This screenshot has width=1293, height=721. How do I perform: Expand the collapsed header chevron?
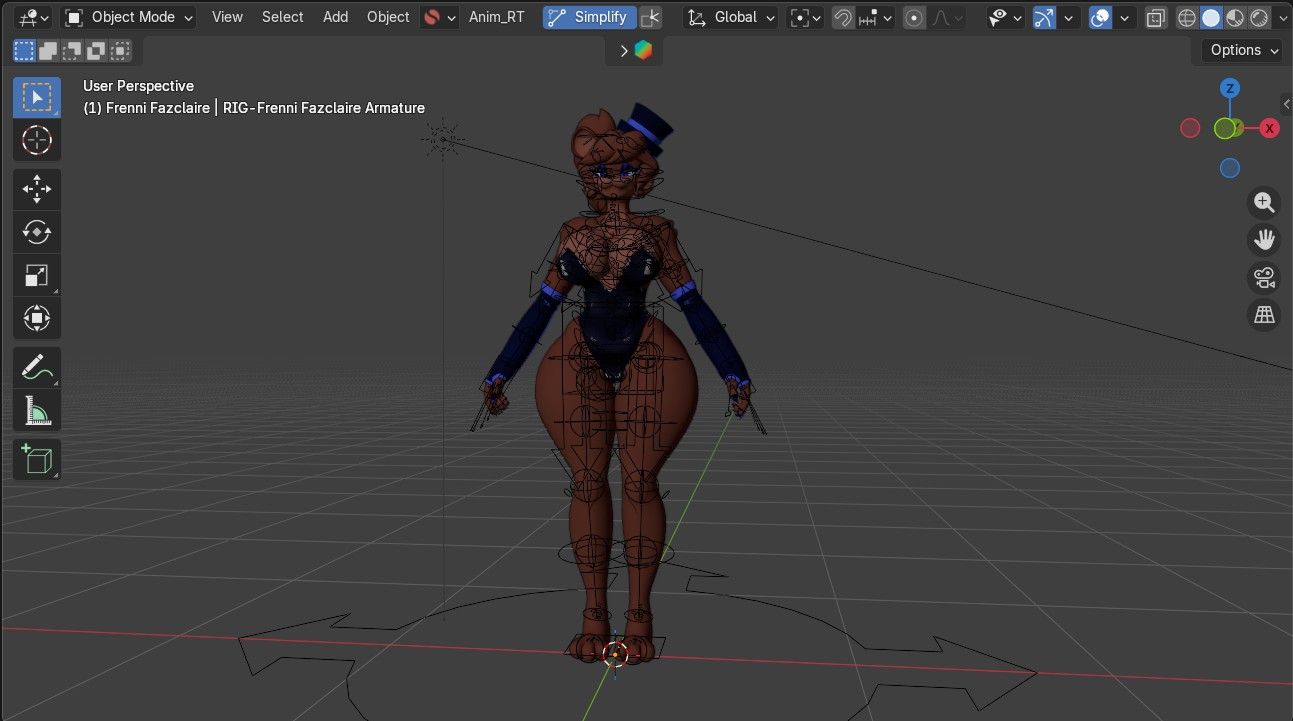click(x=624, y=50)
